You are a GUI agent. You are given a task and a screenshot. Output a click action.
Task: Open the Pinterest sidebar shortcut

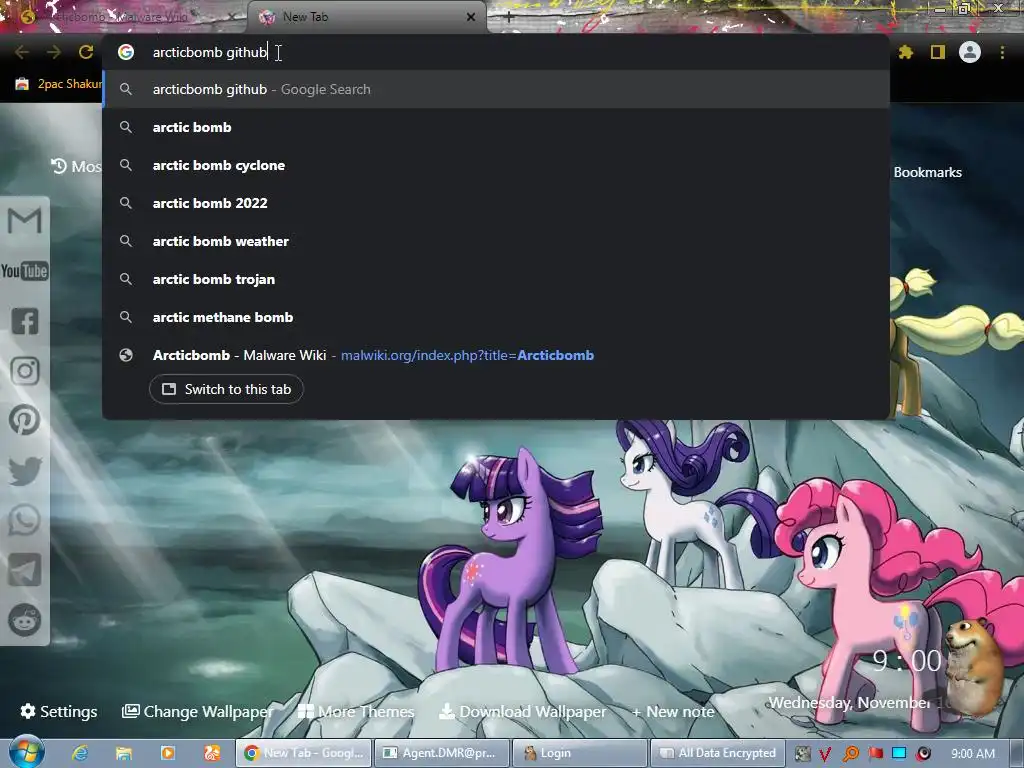25,421
